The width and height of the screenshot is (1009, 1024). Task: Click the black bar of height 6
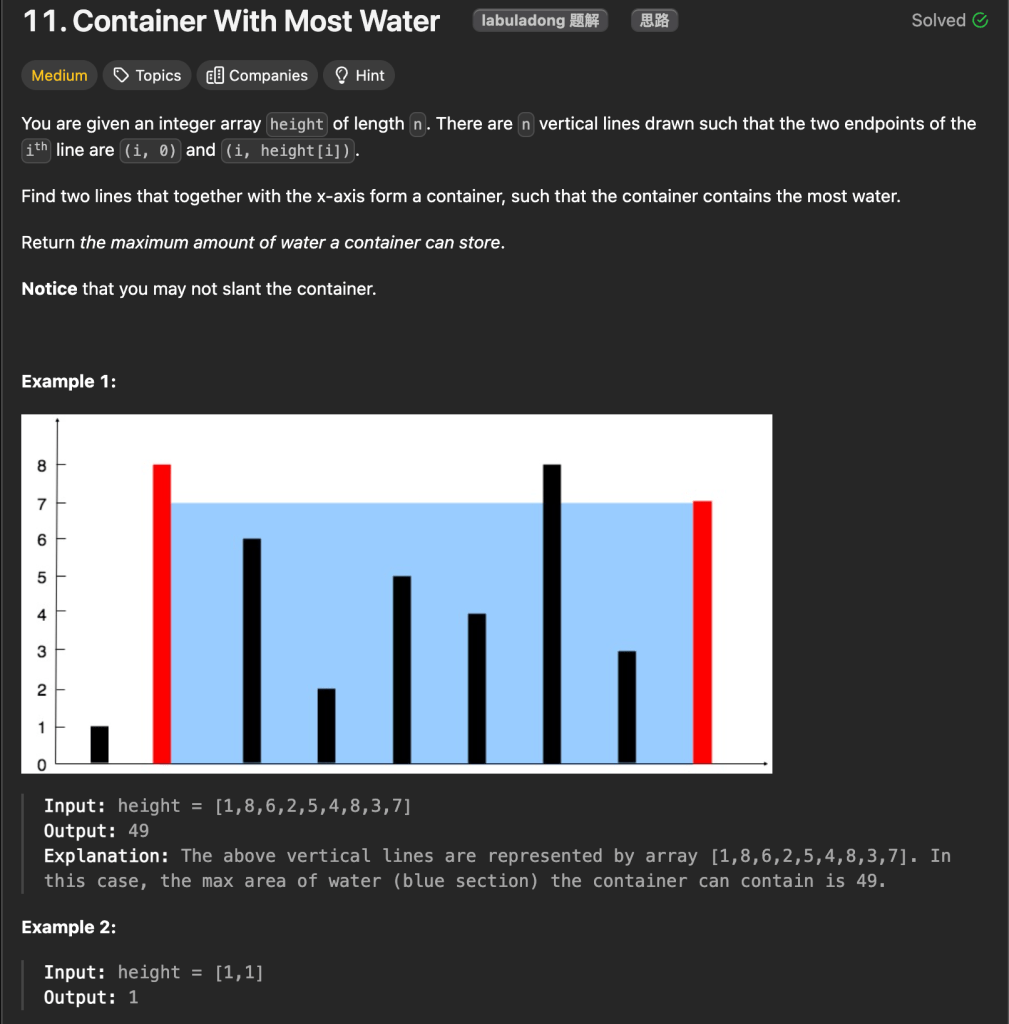(x=252, y=650)
